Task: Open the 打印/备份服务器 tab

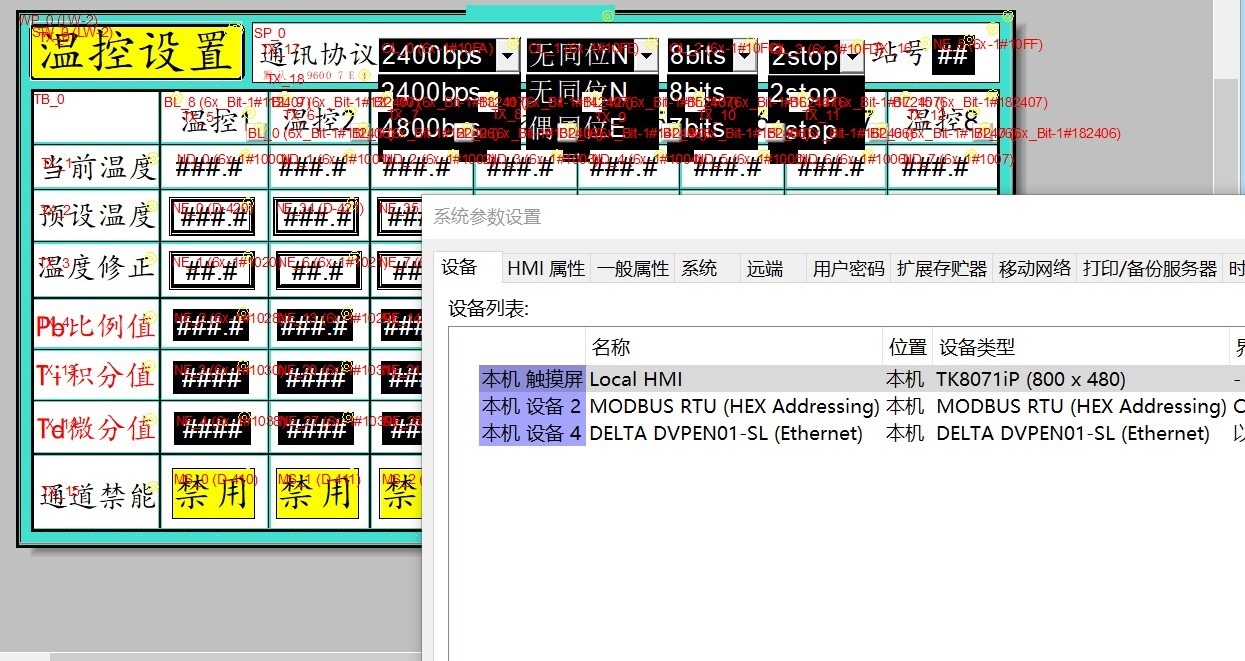Action: coord(1150,268)
